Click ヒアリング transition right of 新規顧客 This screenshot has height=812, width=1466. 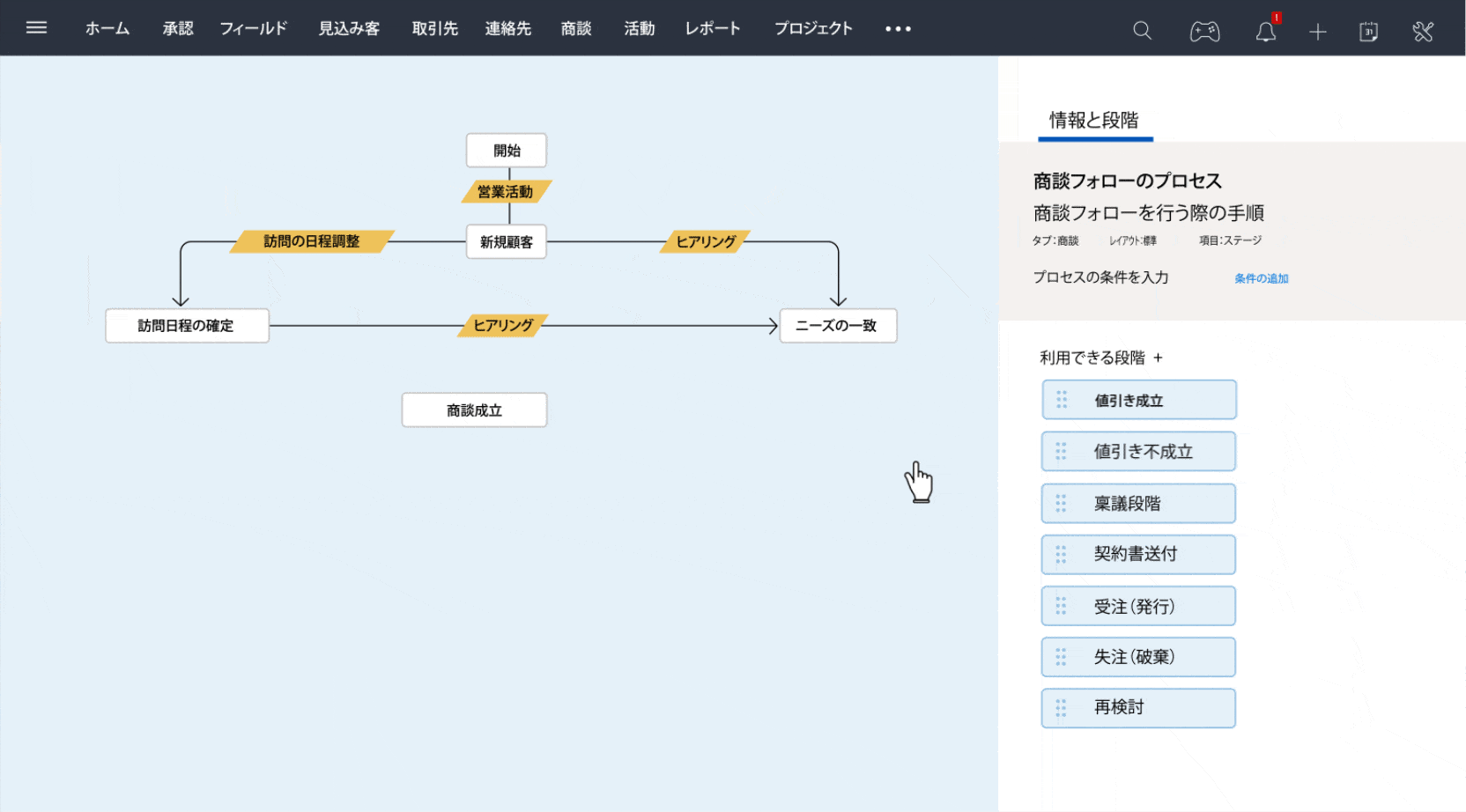(x=706, y=241)
